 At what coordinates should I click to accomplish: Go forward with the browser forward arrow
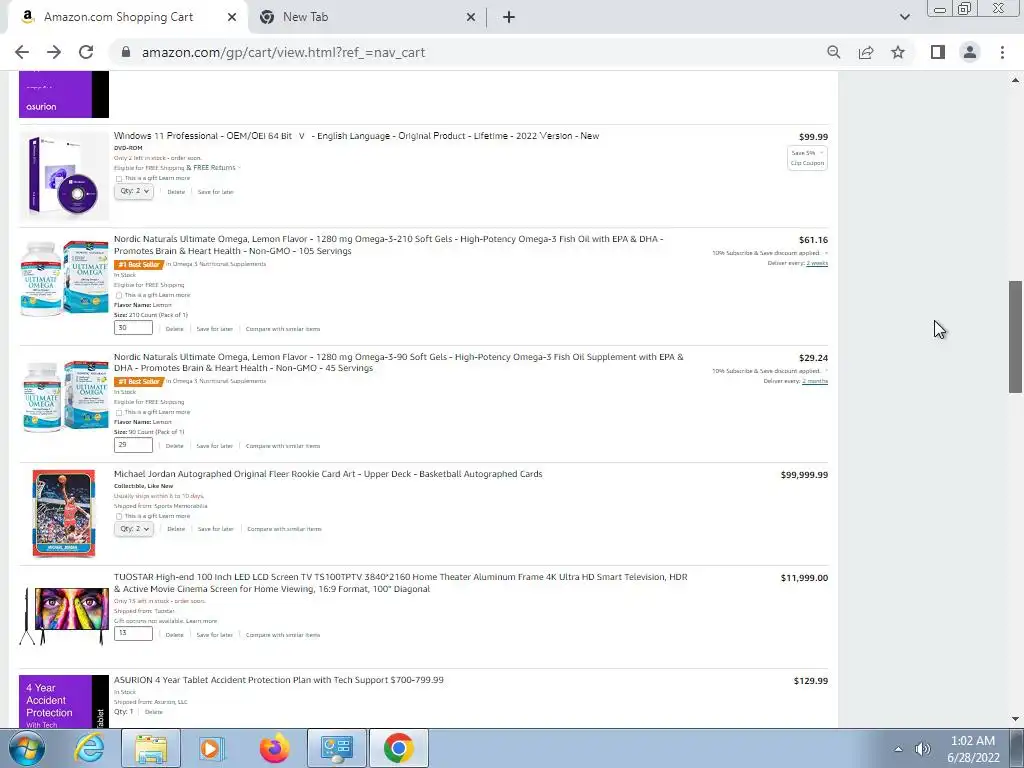pyautogui.click(x=54, y=52)
